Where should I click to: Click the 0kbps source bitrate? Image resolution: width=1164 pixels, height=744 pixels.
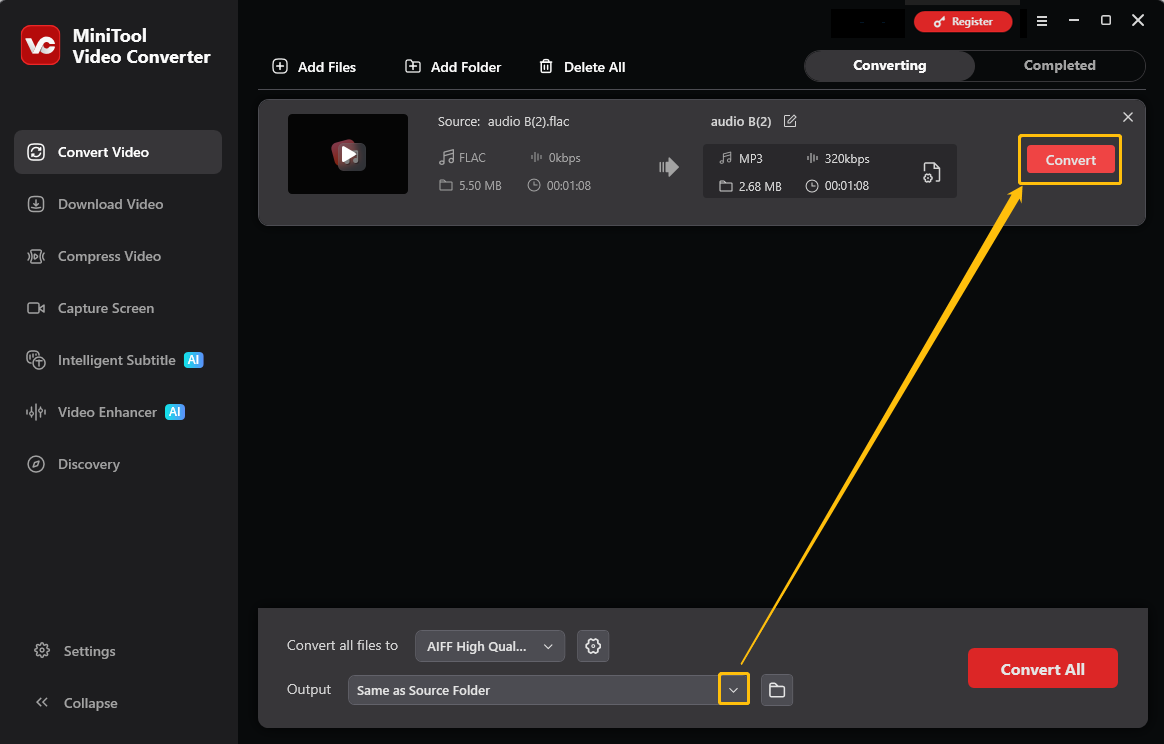click(x=564, y=158)
